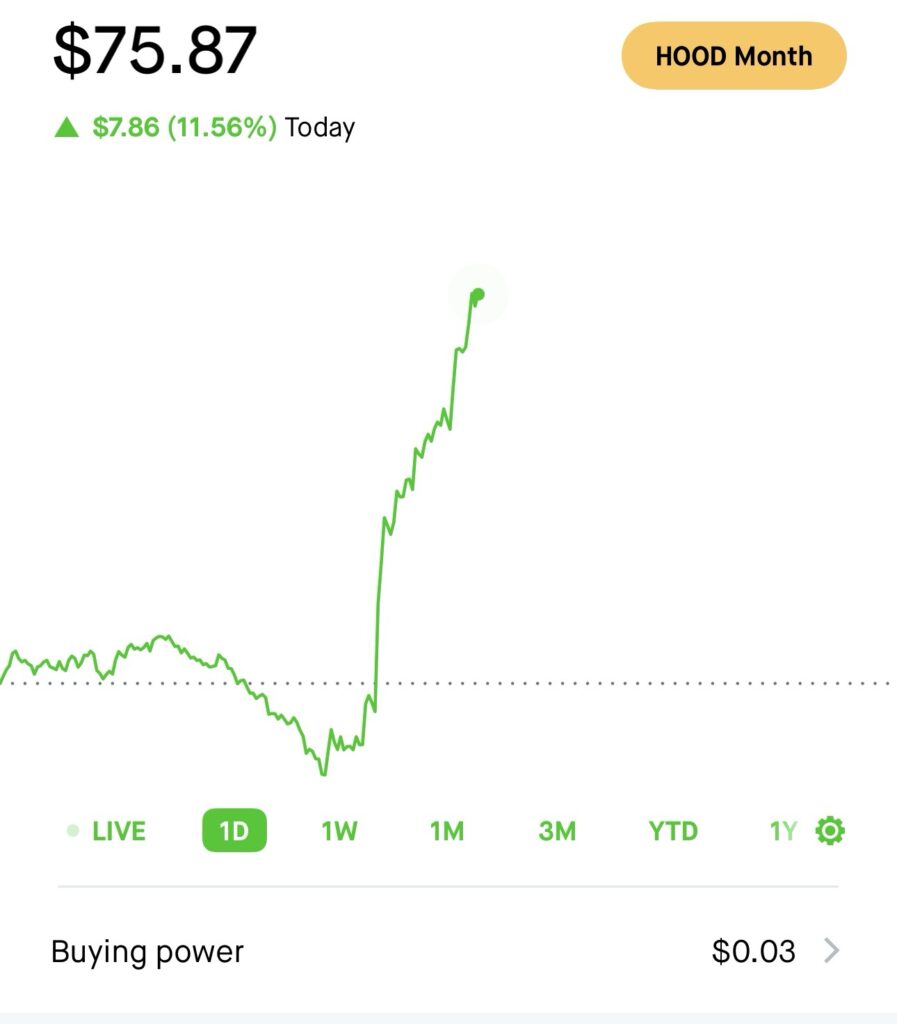This screenshot has height=1024, width=897.
Task: Click the pale dot beside LIVE
Action: coord(73,831)
